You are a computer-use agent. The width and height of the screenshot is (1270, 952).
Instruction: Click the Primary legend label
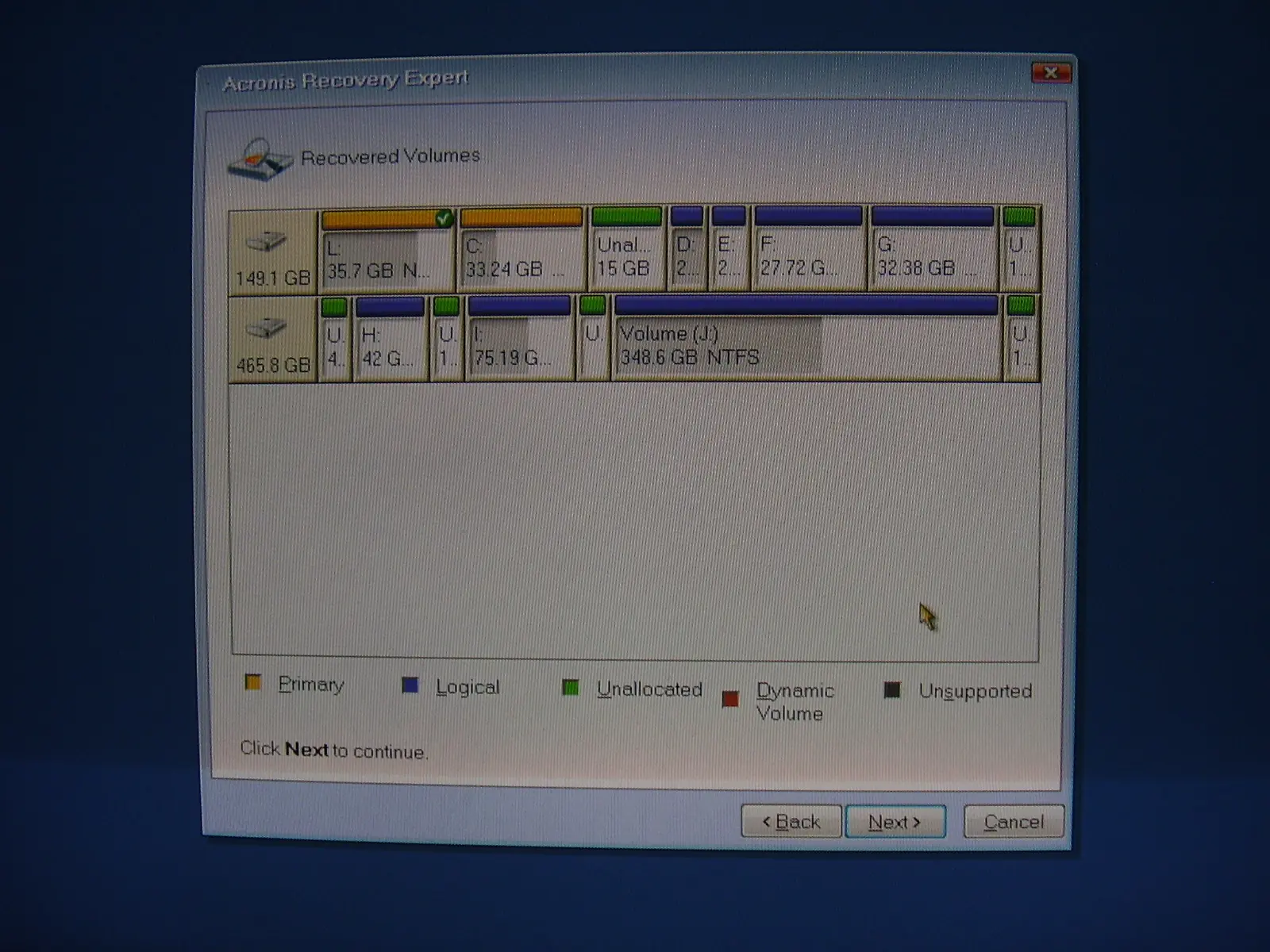pos(310,685)
